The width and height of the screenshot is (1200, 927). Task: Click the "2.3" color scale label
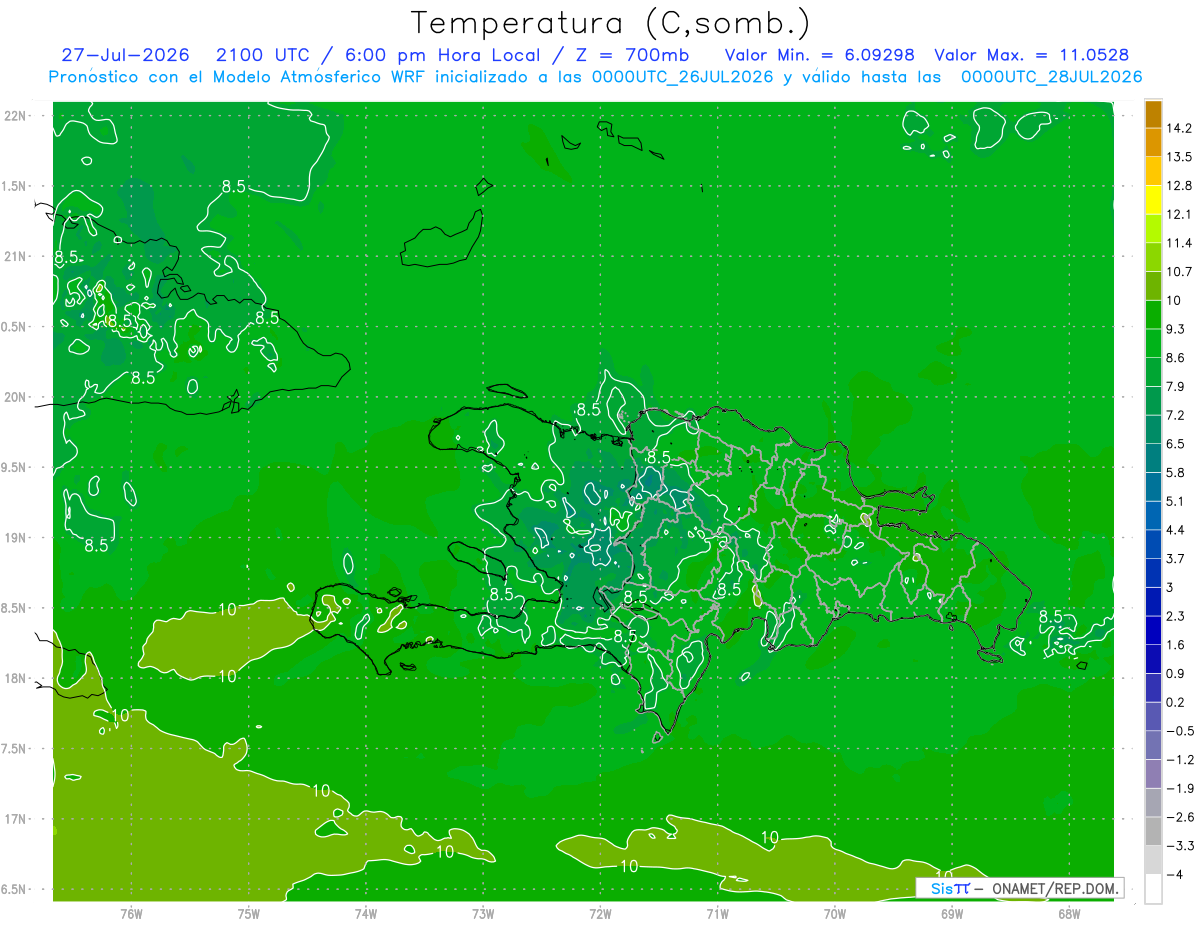point(1177,616)
